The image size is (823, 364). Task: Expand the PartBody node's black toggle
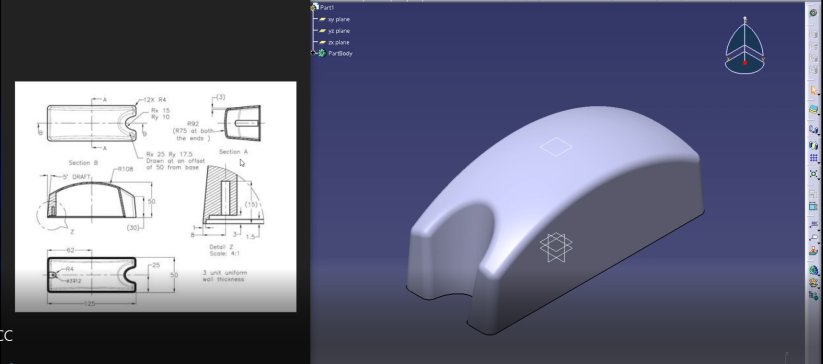(x=313, y=53)
